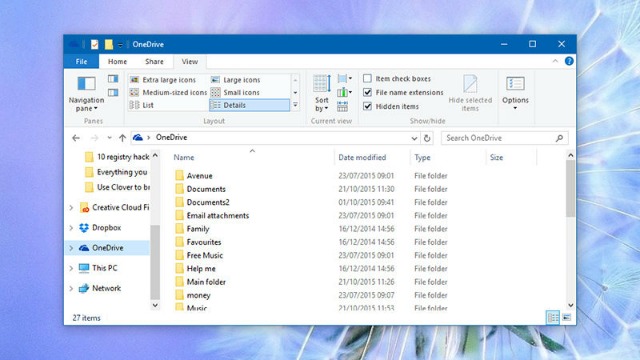Screen dimensions: 640x360
Task: Click the Back navigation arrow
Action: [x=76, y=138]
